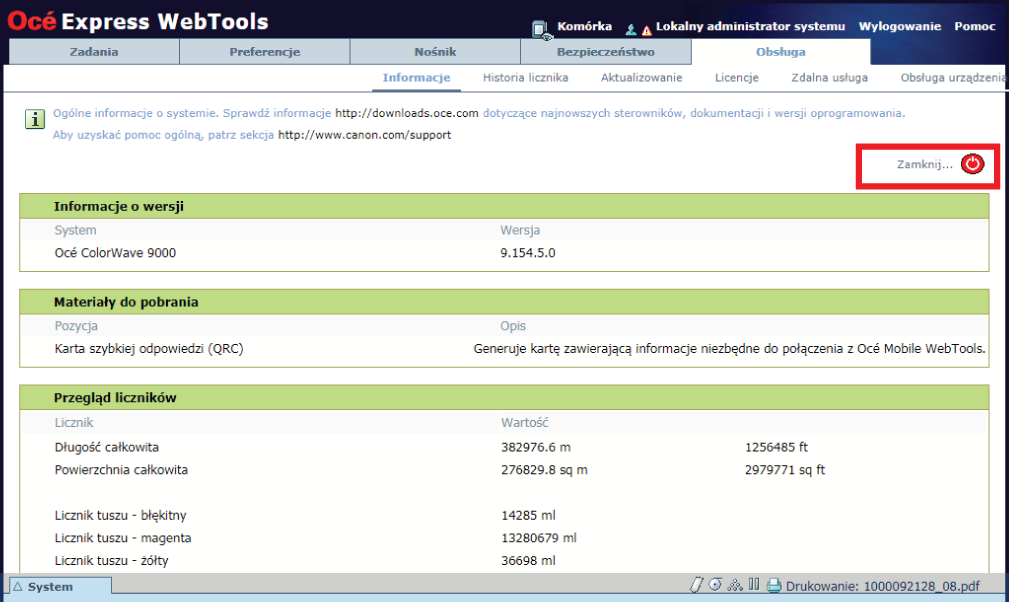1009x602 pixels.
Task: Click the user icon beside Lokalny administrator systemu
Action: coord(631,29)
